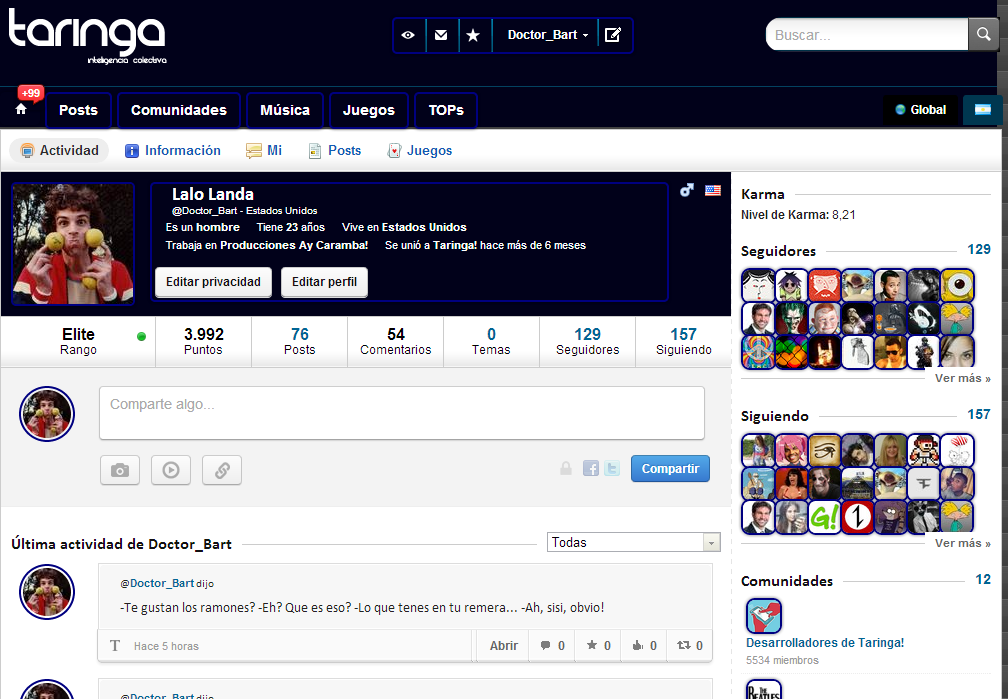Switch to the Posts profile tab

pos(335,150)
